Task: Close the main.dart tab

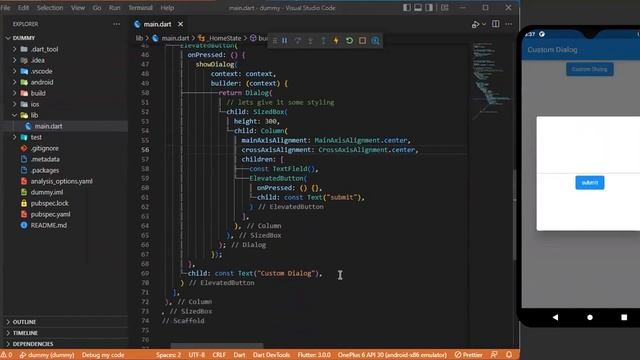Action: point(180,24)
